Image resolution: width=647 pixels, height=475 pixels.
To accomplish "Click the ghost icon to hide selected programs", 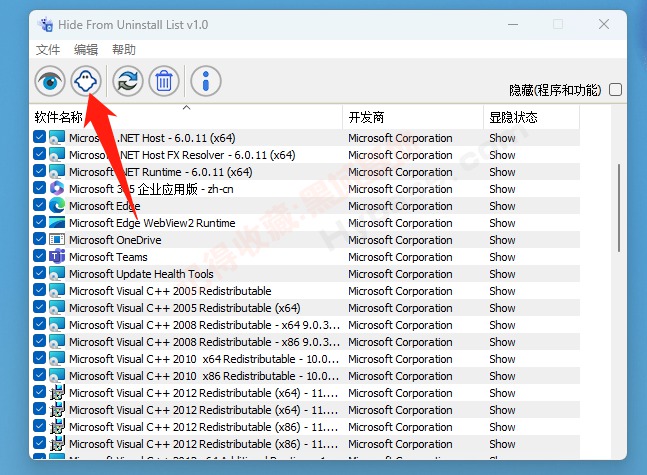I will 86,81.
